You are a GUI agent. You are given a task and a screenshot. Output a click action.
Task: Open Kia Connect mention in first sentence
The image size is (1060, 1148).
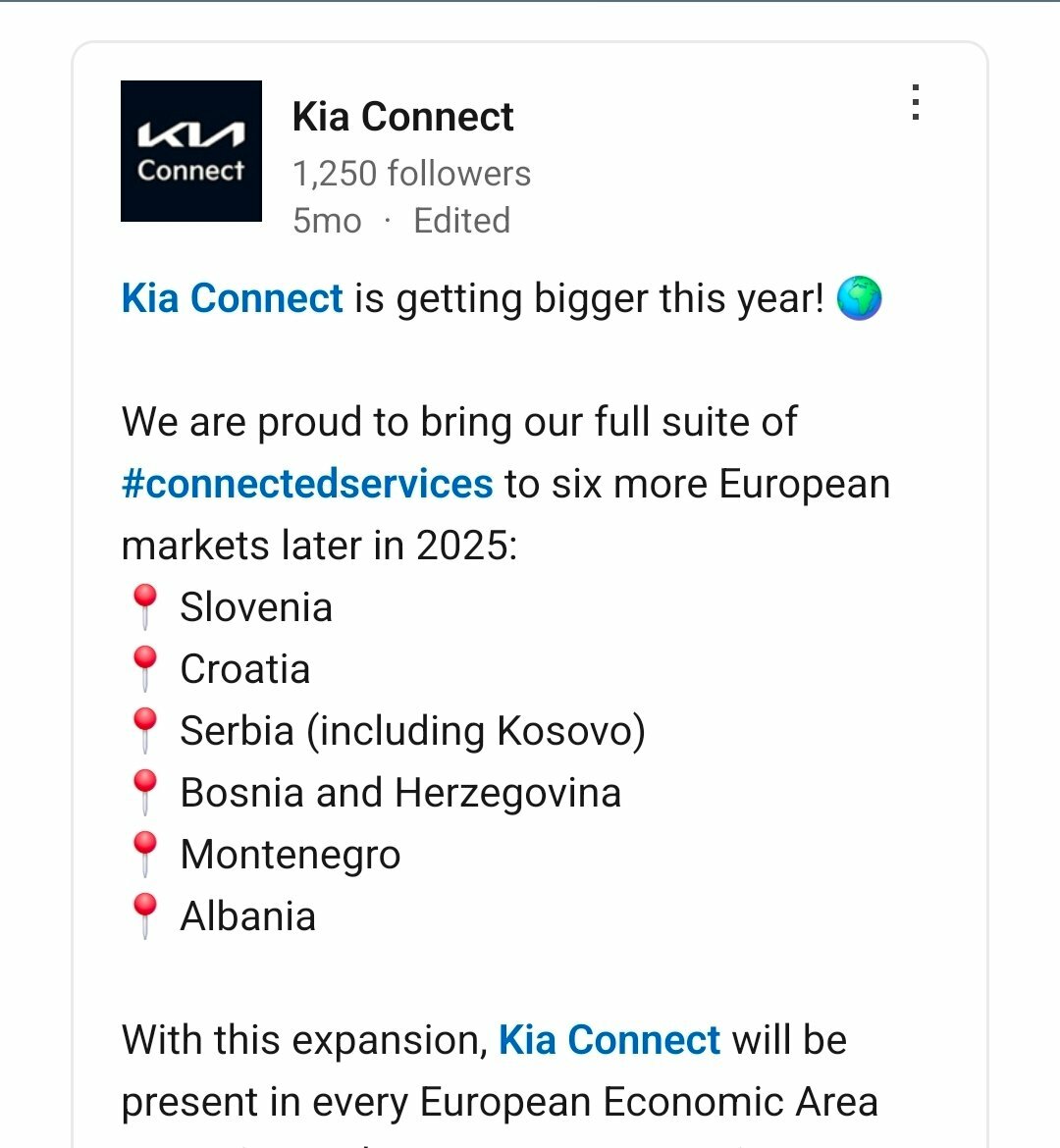[x=233, y=298]
